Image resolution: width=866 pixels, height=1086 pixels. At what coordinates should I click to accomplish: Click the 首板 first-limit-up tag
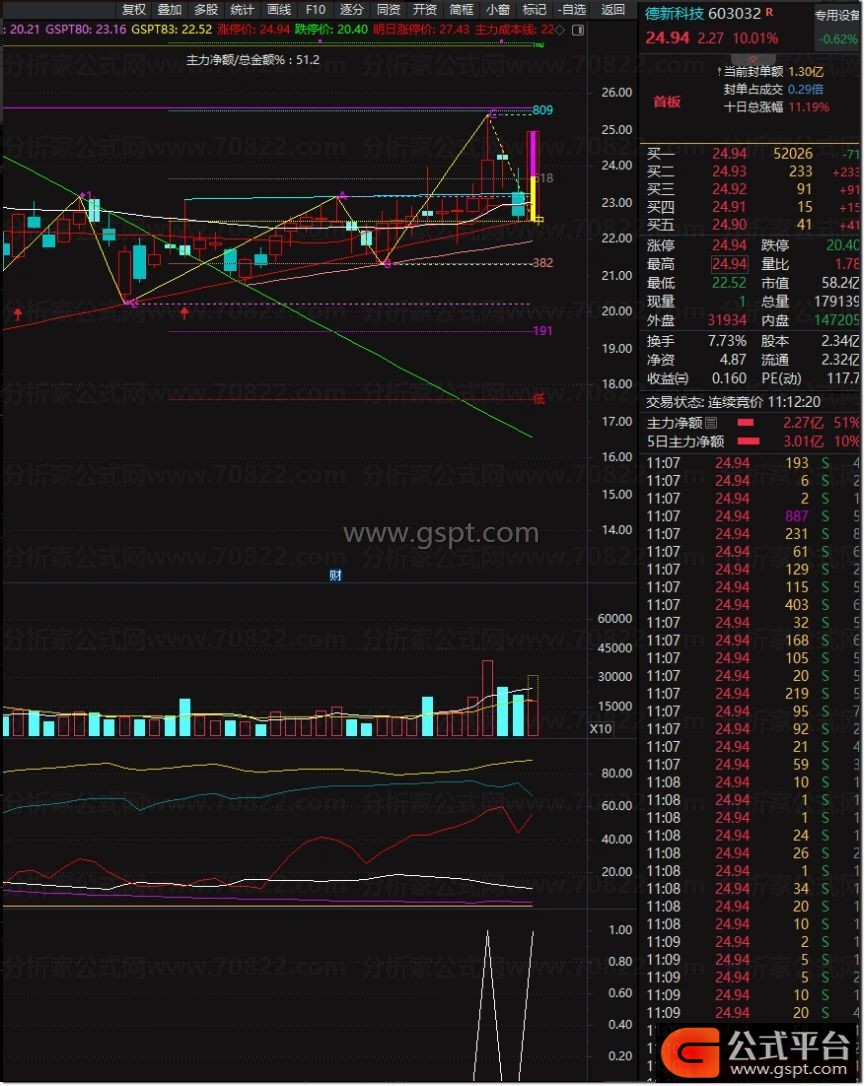coord(666,102)
